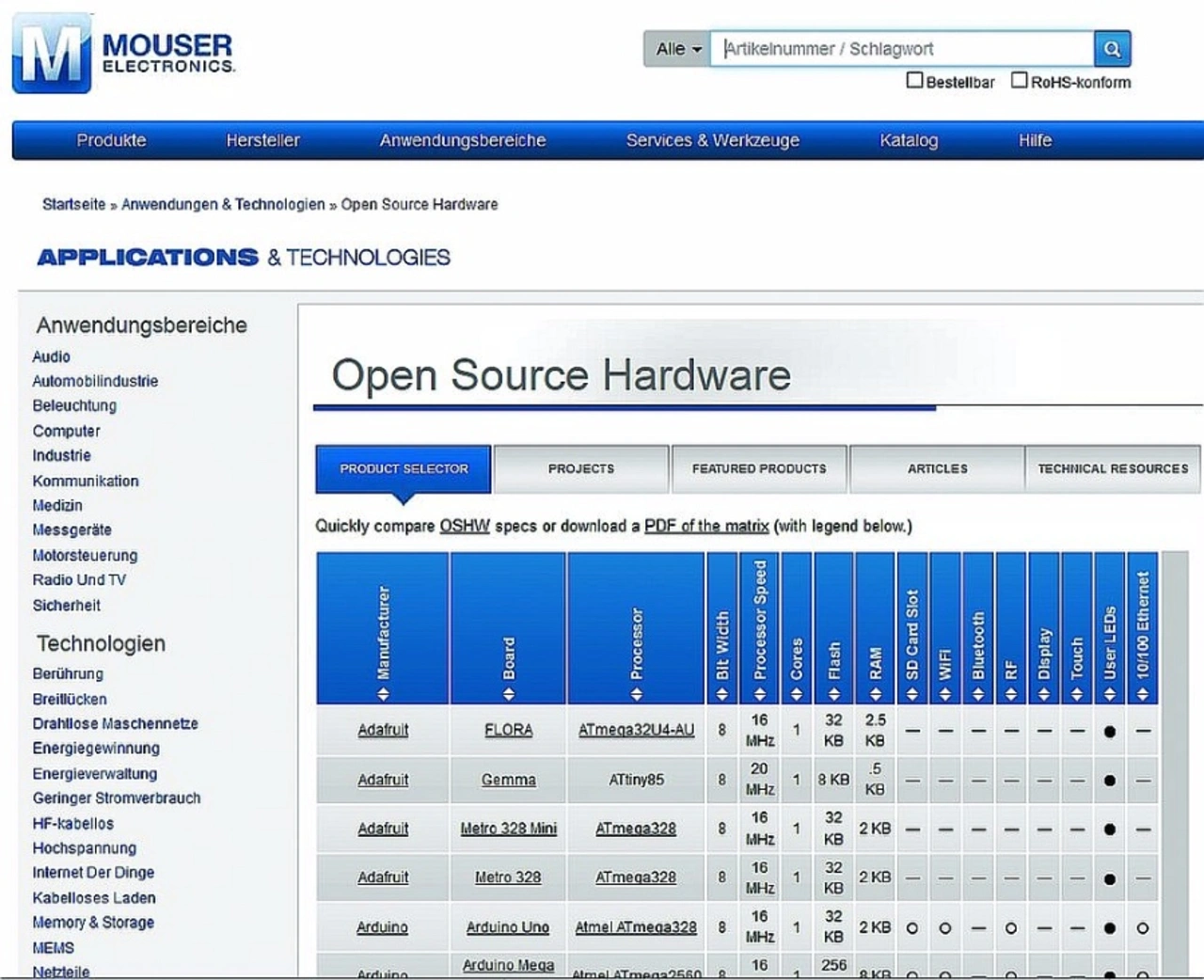Select the Product Selector tab
This screenshot has height=980, width=1204.
pos(404,468)
